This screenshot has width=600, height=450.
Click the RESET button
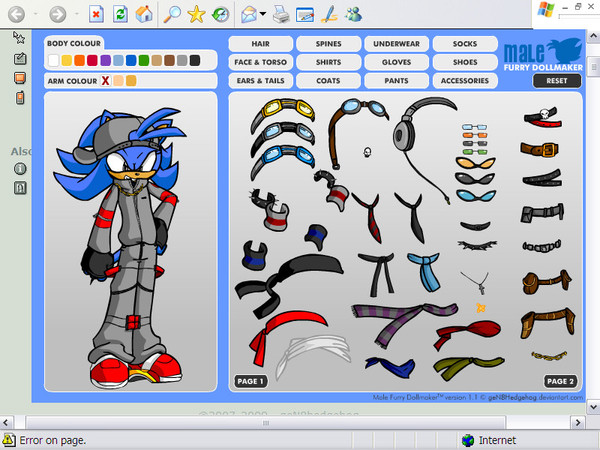click(x=557, y=81)
